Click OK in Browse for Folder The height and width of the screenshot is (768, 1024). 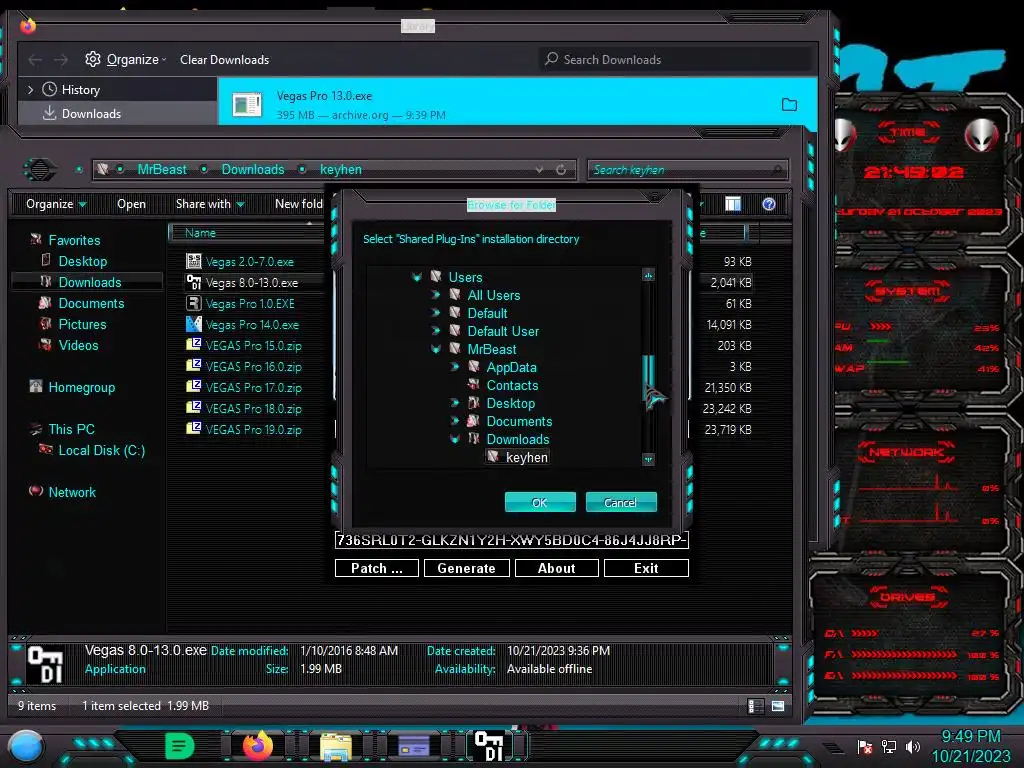pos(540,502)
